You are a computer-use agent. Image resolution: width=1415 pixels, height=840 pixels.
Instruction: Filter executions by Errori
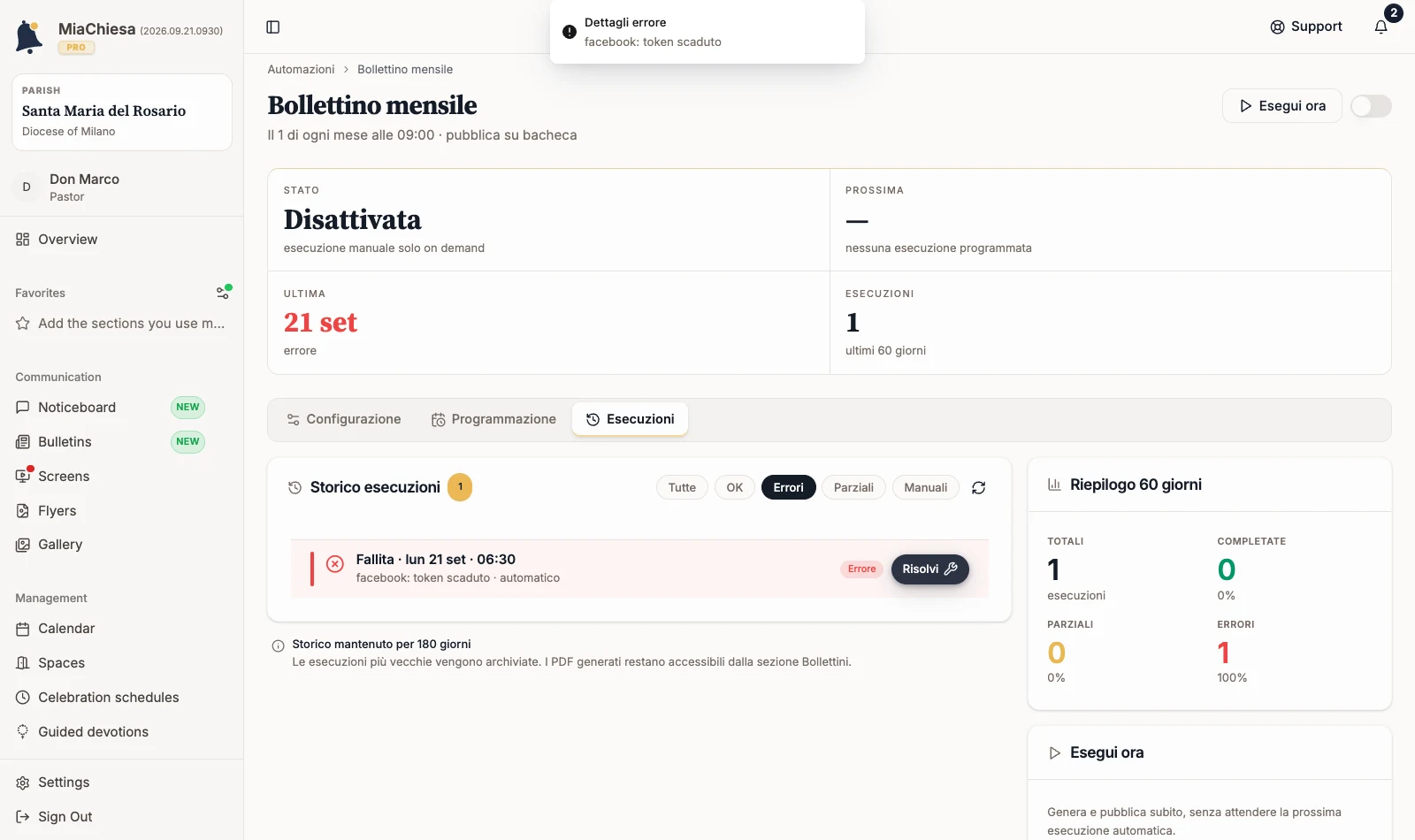click(789, 488)
